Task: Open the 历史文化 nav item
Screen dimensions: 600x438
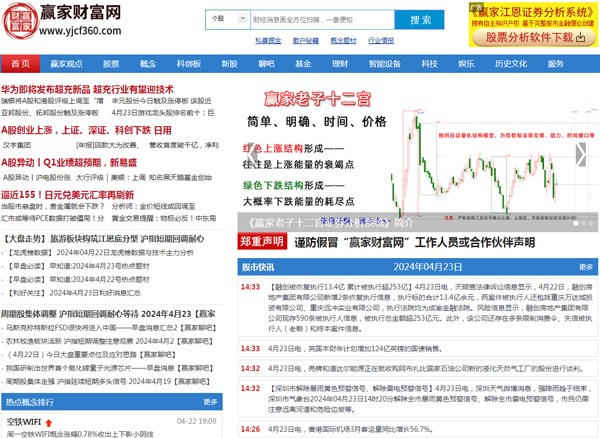Action: click(511, 64)
